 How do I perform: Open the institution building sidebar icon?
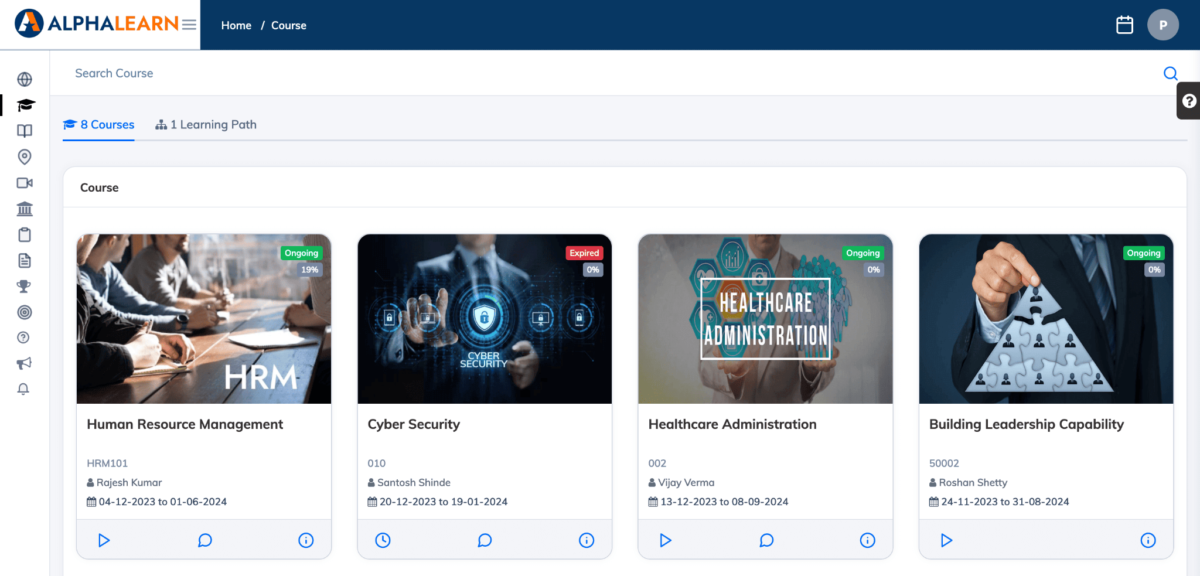(x=25, y=209)
